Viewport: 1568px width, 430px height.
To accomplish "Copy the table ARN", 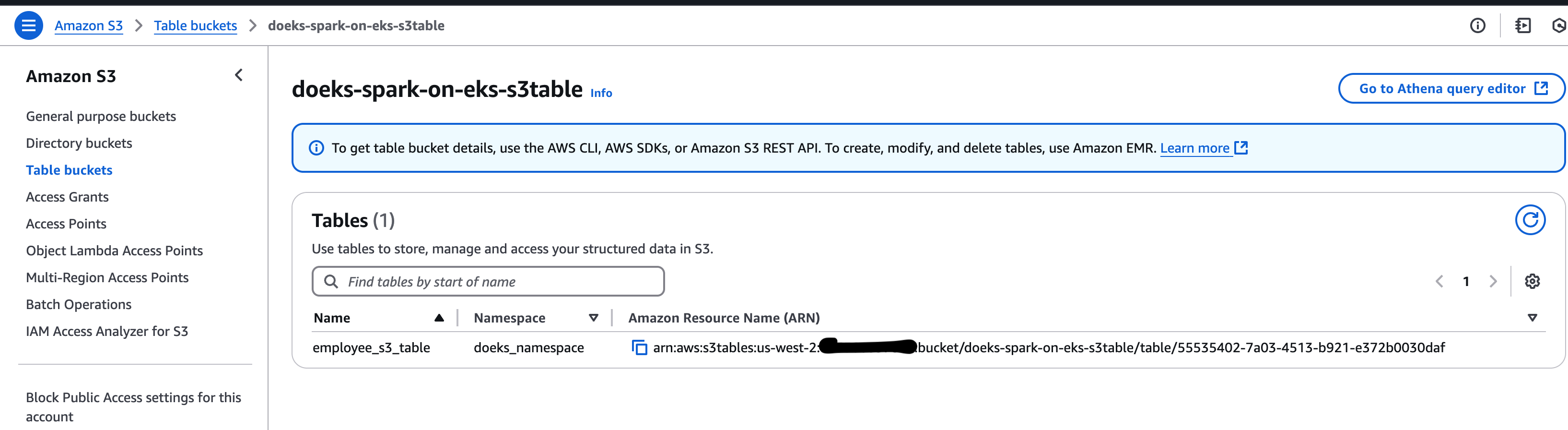I will click(639, 348).
